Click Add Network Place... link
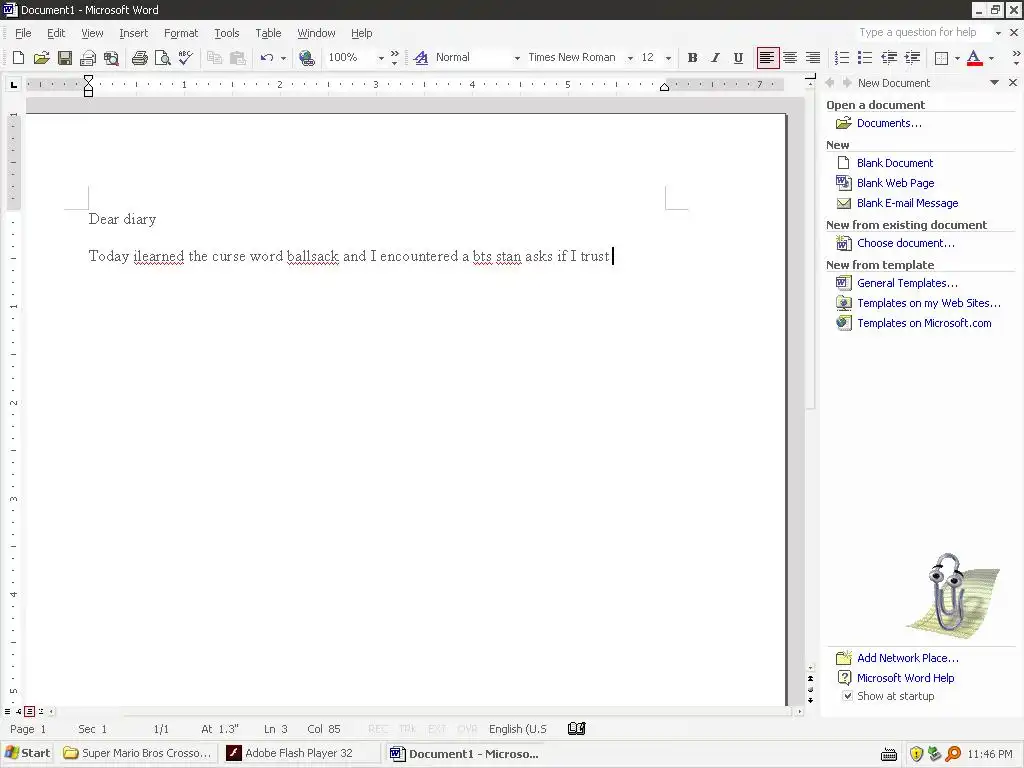This screenshot has width=1024, height=768. tap(908, 658)
